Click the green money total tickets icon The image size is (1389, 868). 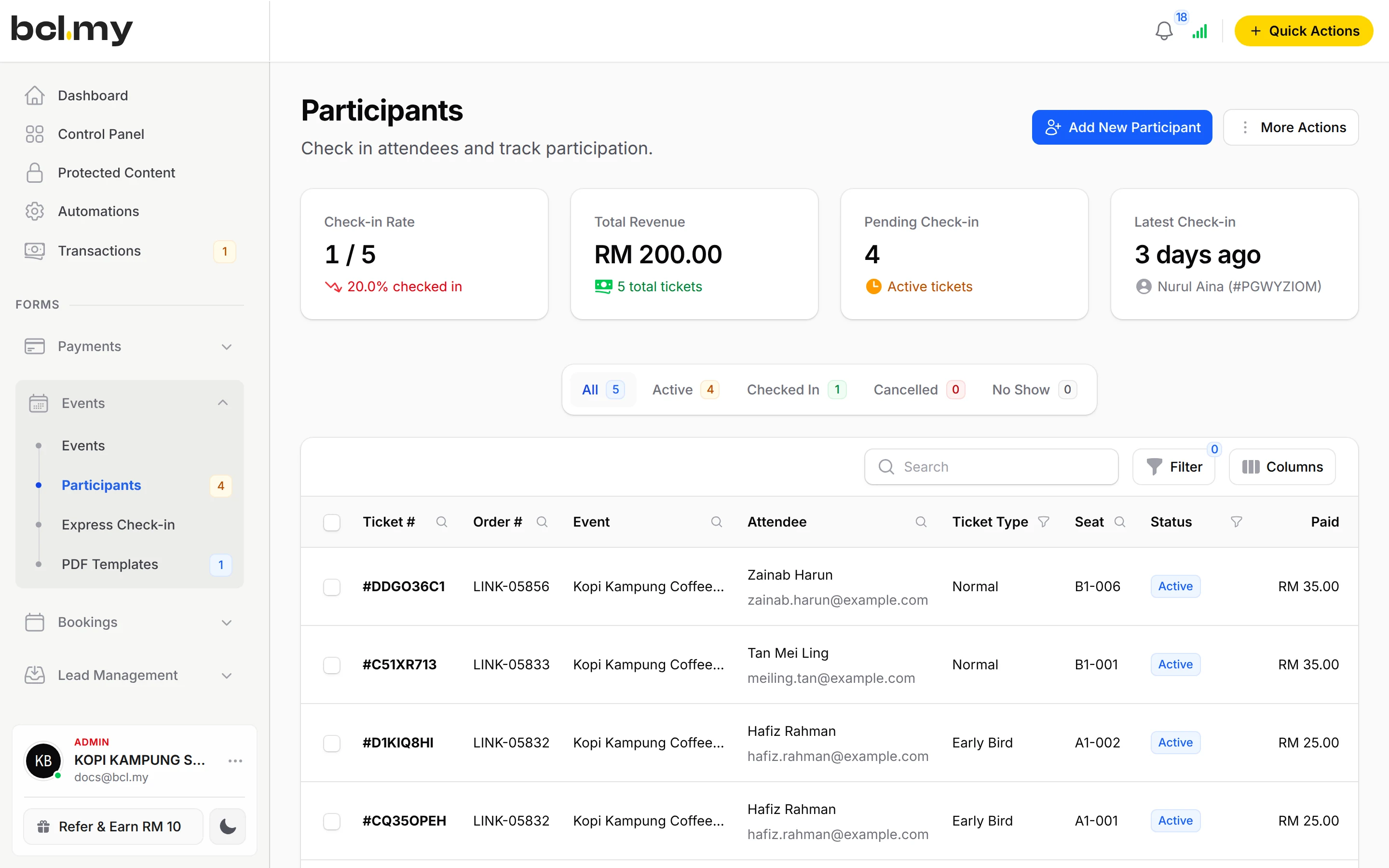tap(603, 286)
